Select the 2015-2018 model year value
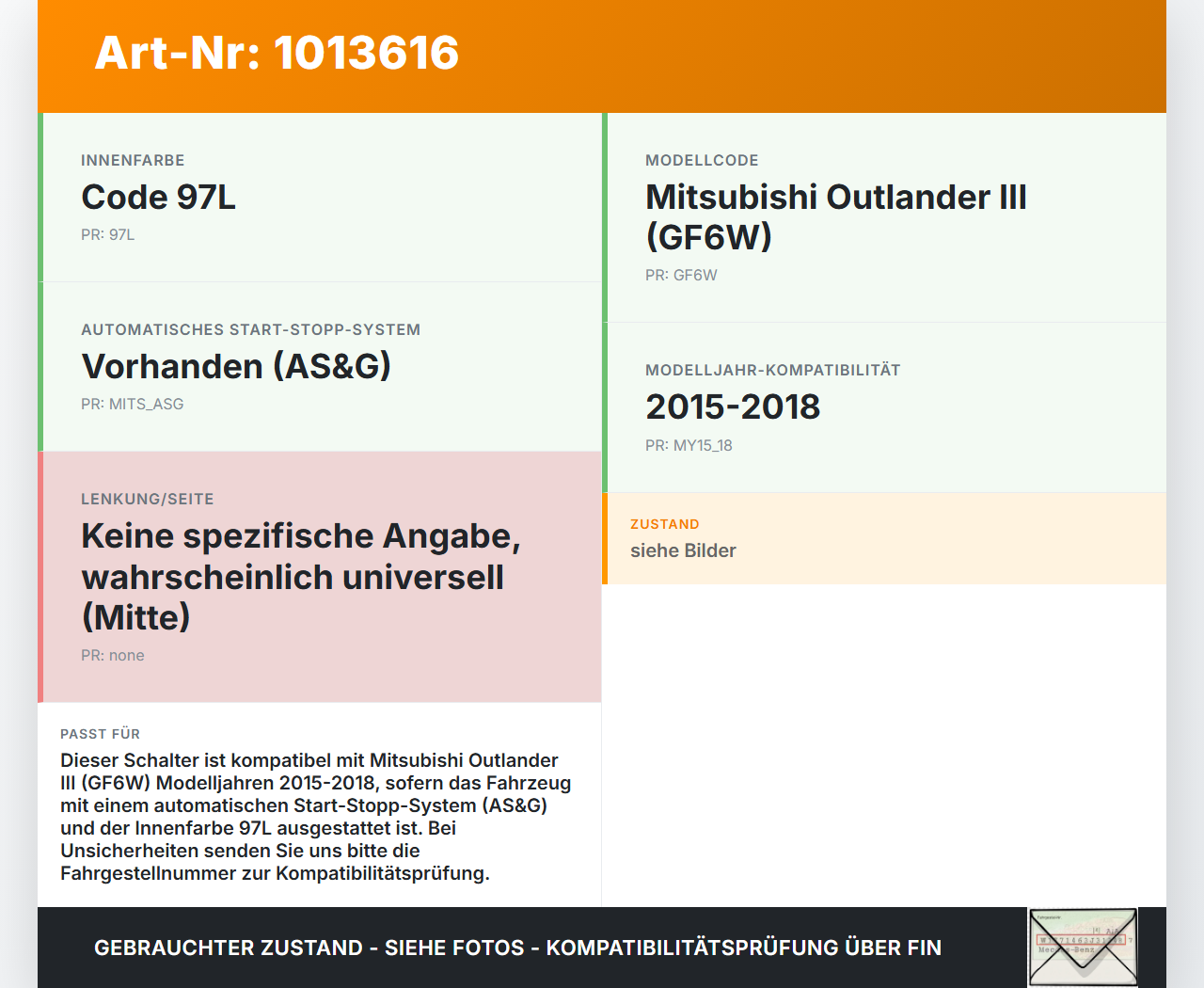Screen dimensions: 1204x988 733,406
